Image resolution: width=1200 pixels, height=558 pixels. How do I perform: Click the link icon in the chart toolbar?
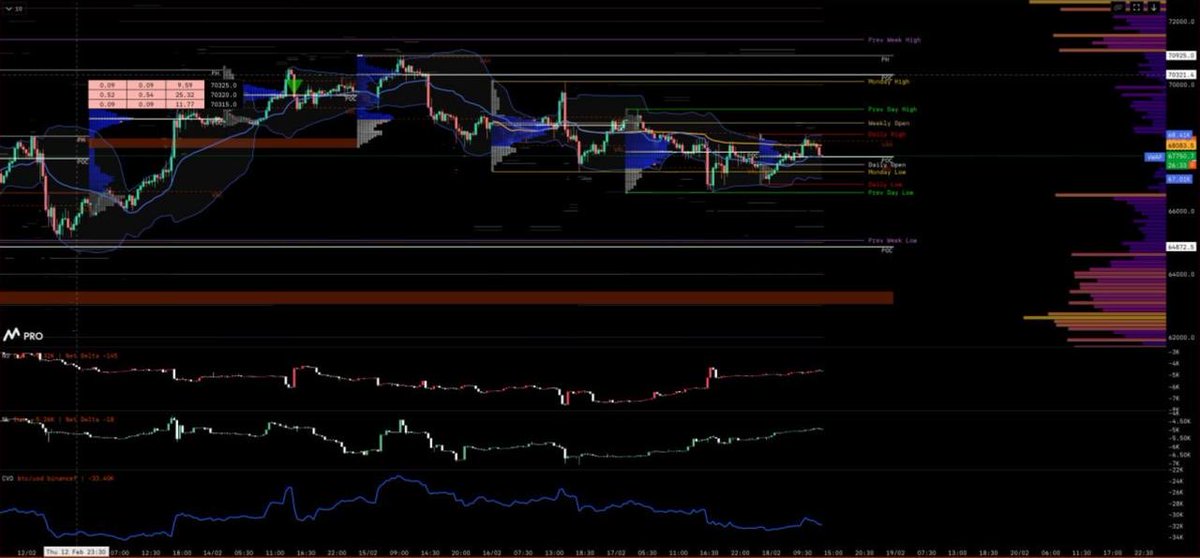point(1118,7)
